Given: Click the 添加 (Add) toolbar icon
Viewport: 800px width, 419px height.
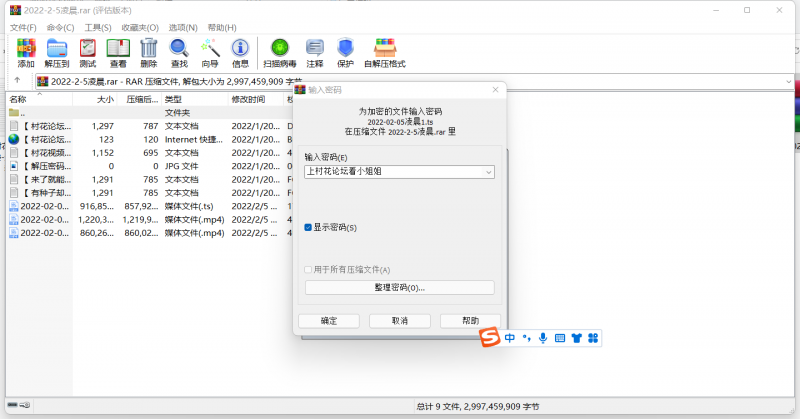Looking at the screenshot, I should [26, 52].
